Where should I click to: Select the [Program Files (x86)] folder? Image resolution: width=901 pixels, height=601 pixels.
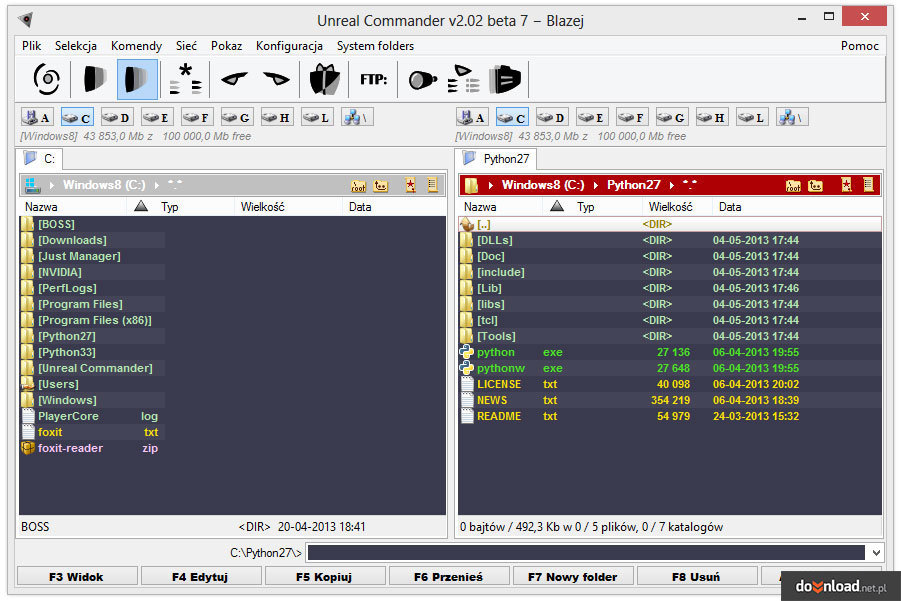tap(95, 320)
